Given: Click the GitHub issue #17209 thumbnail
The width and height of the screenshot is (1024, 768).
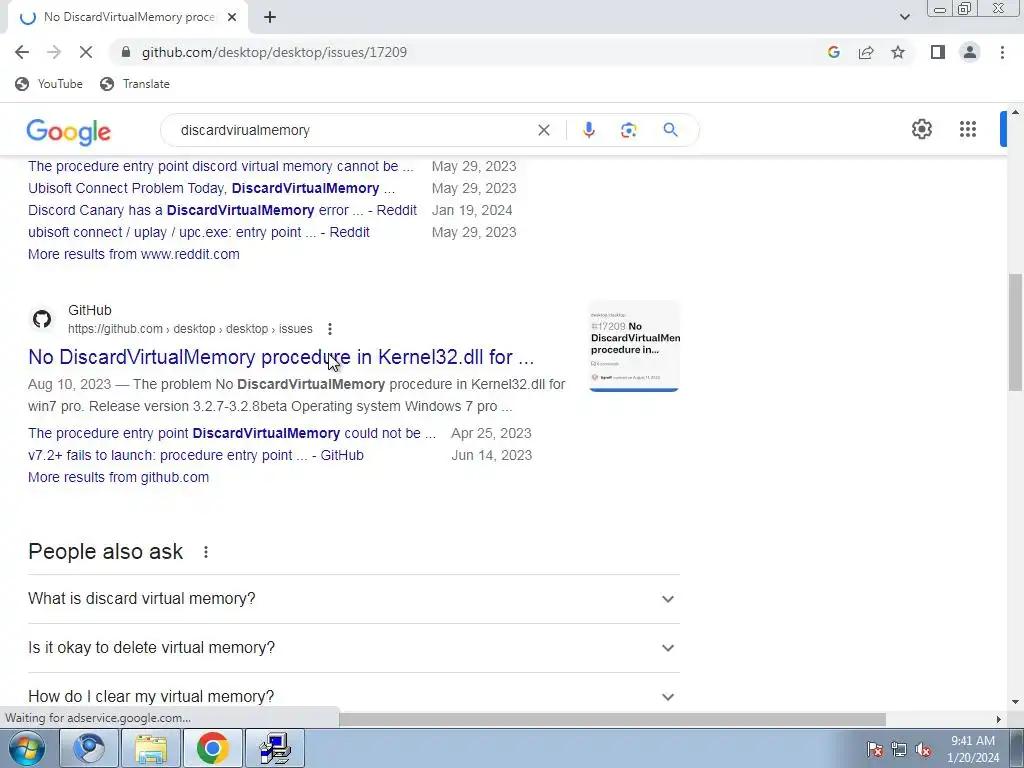Looking at the screenshot, I should (x=634, y=346).
